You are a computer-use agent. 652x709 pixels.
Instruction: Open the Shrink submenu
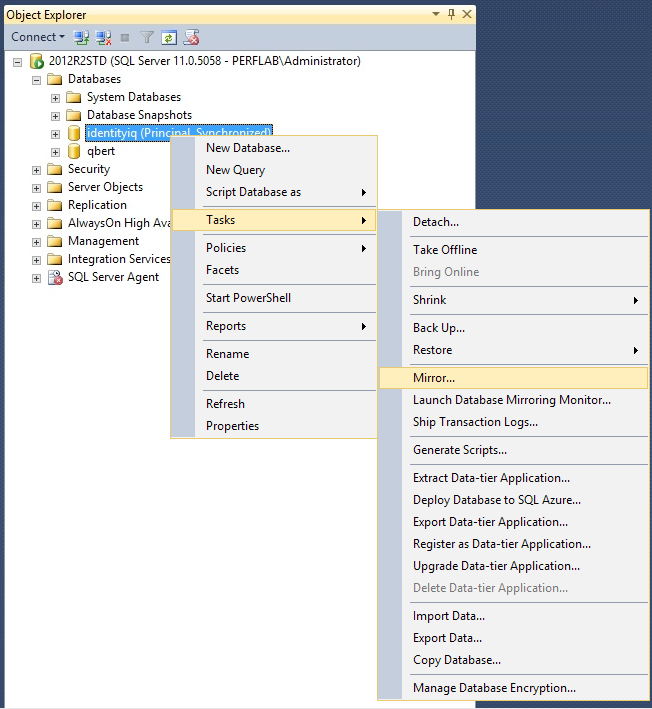(514, 300)
